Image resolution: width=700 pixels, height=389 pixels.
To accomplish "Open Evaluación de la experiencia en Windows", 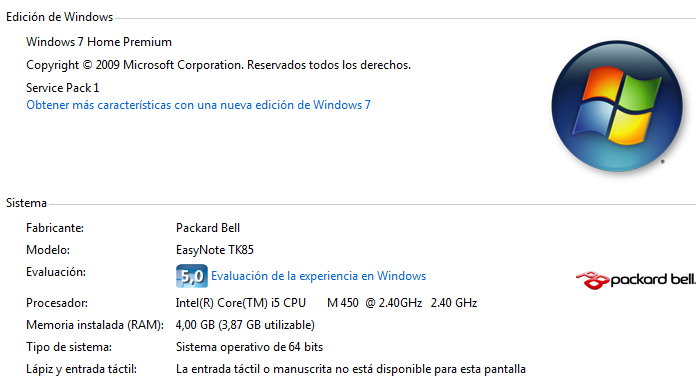I will point(318,276).
